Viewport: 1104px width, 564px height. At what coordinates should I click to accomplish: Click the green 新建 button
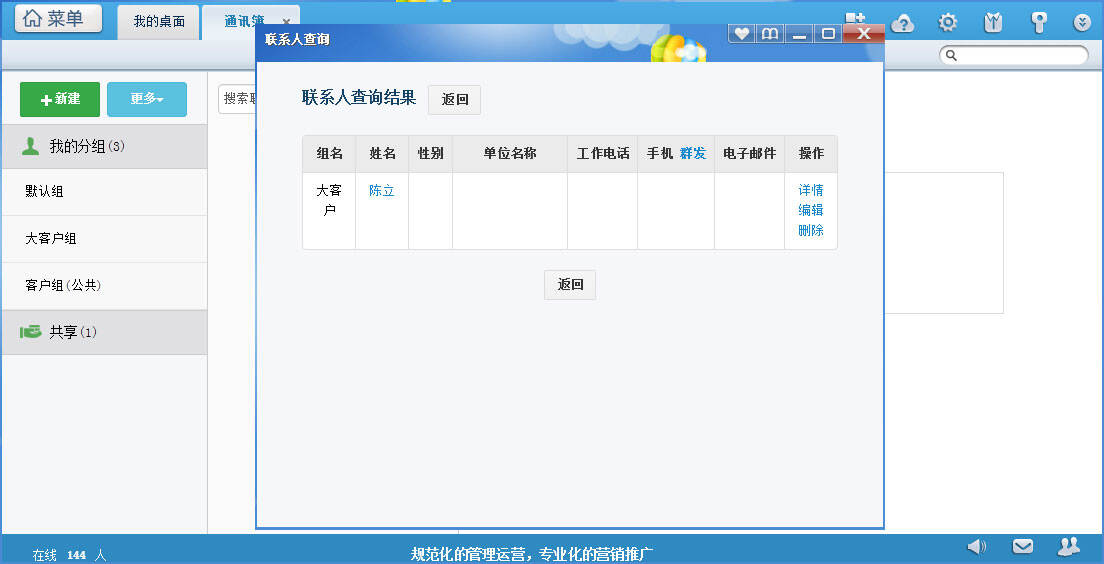pyautogui.click(x=60, y=99)
